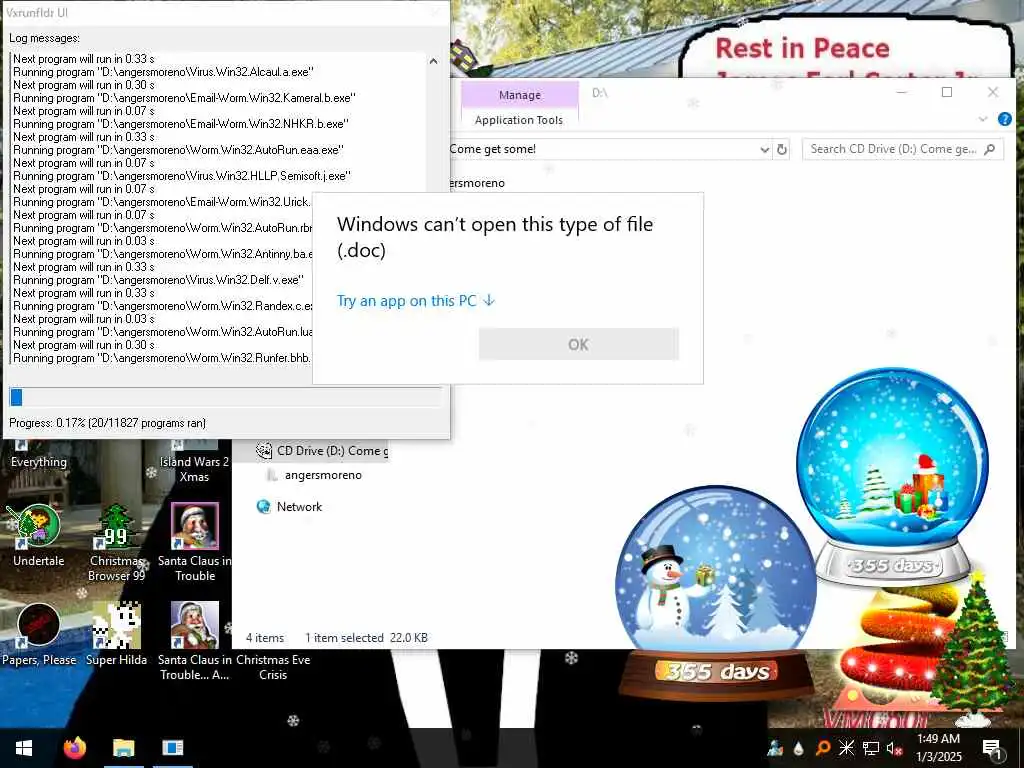Maximize the File Explorer window
Image resolution: width=1024 pixels, height=768 pixels.
coord(947,93)
